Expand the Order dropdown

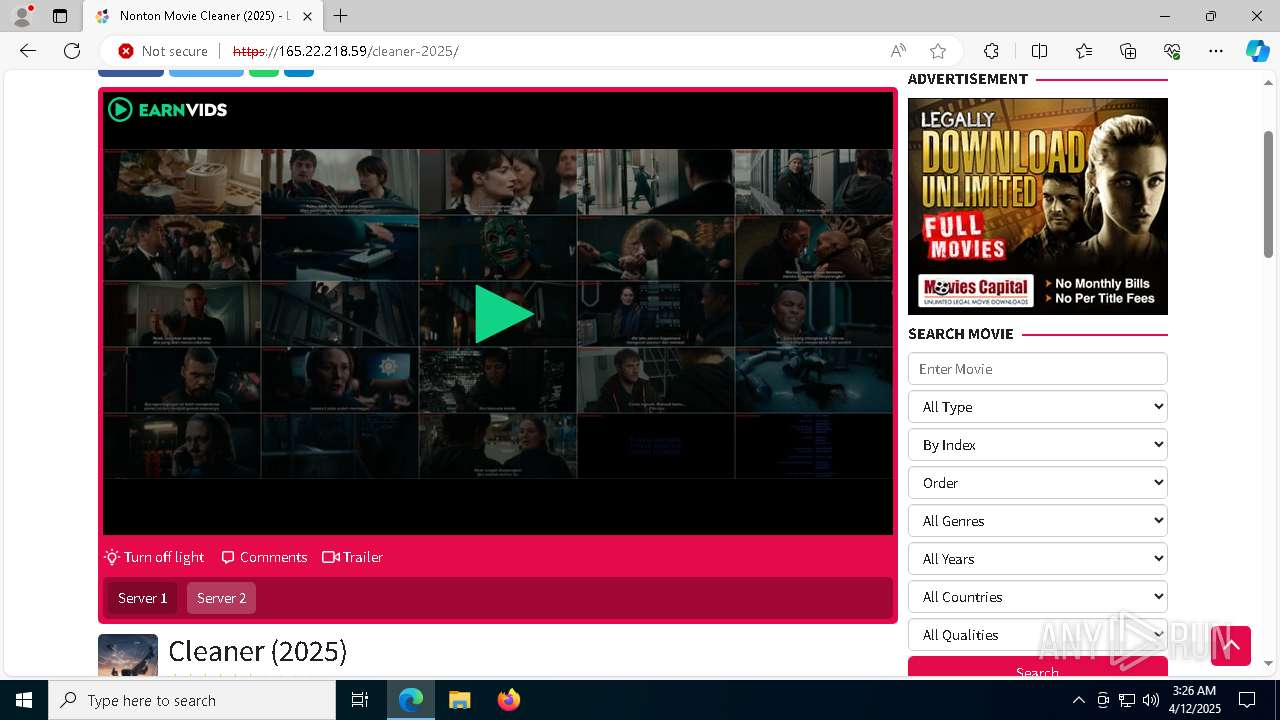pos(1037,483)
